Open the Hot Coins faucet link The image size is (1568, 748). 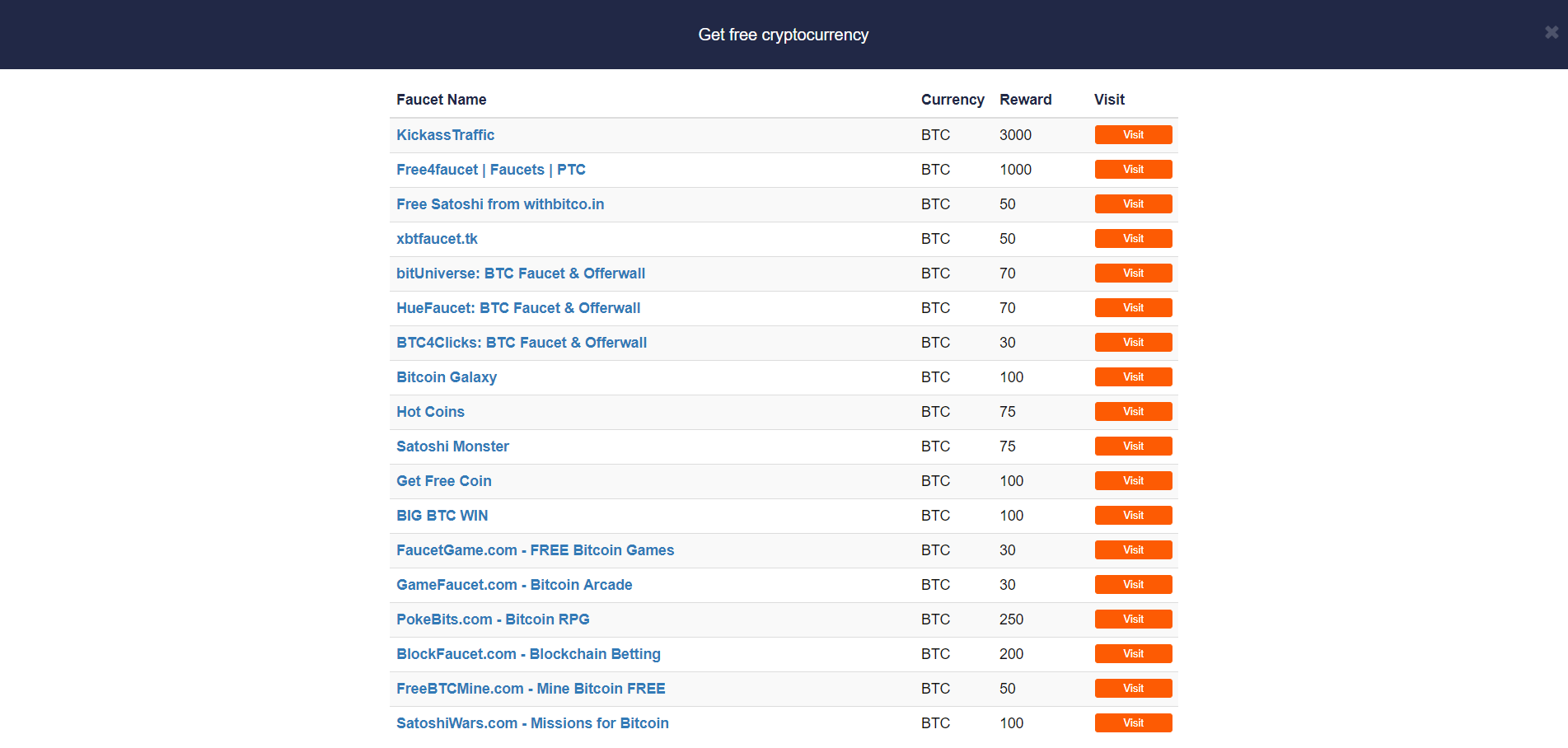[x=430, y=412]
